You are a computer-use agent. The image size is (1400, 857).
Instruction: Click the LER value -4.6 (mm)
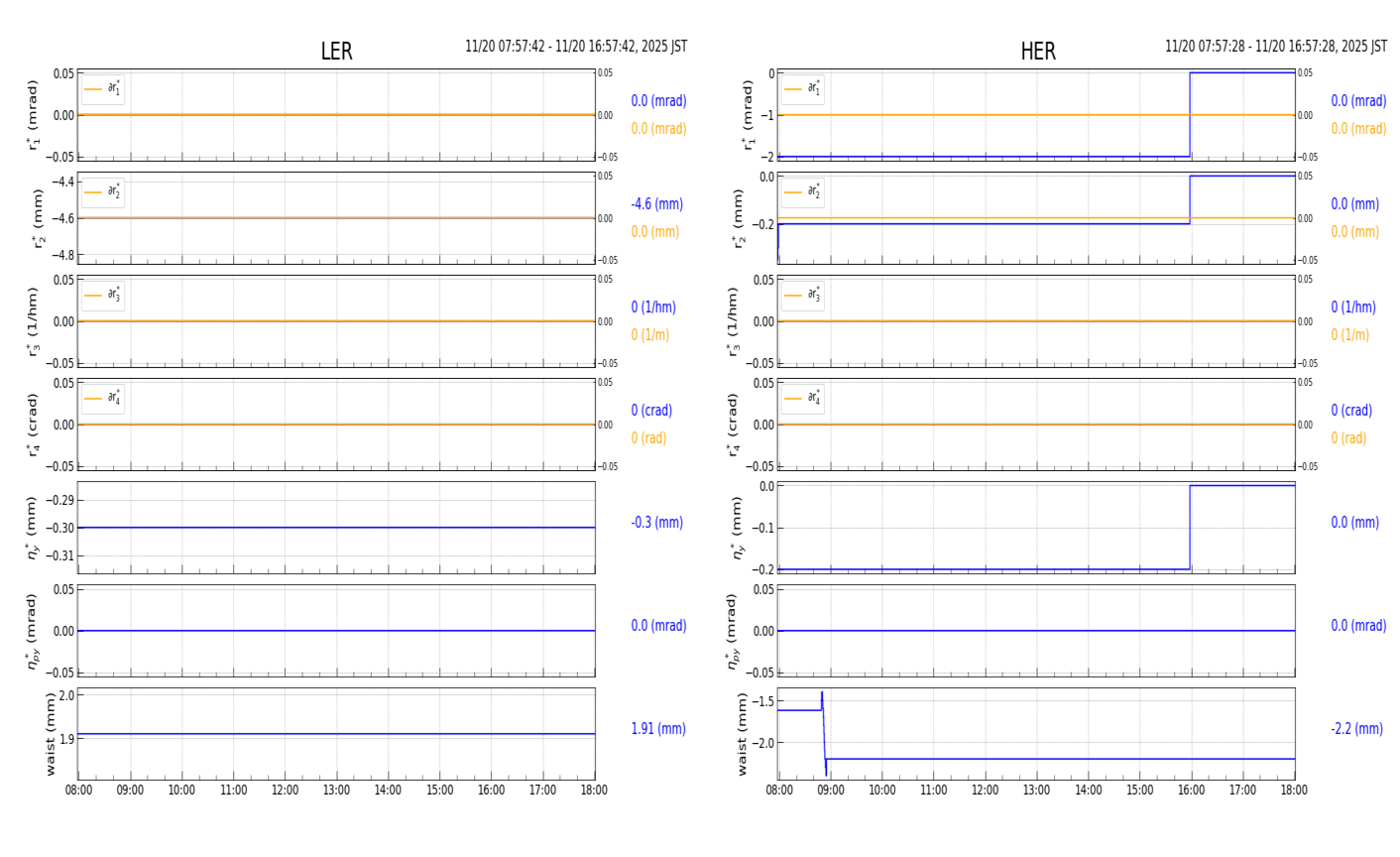coord(657,204)
